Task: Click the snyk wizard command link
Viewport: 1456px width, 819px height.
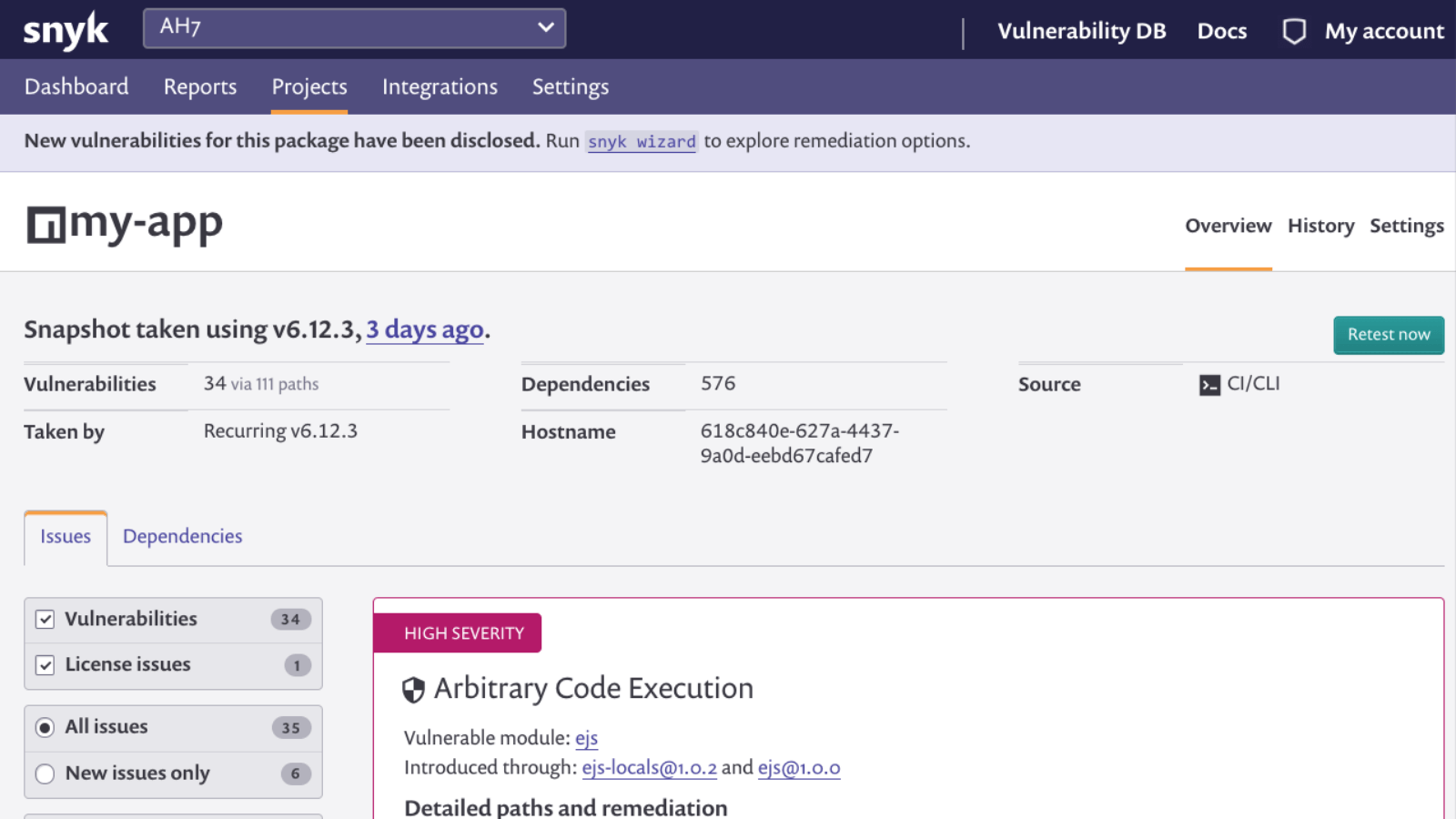Action: pyautogui.click(x=642, y=141)
